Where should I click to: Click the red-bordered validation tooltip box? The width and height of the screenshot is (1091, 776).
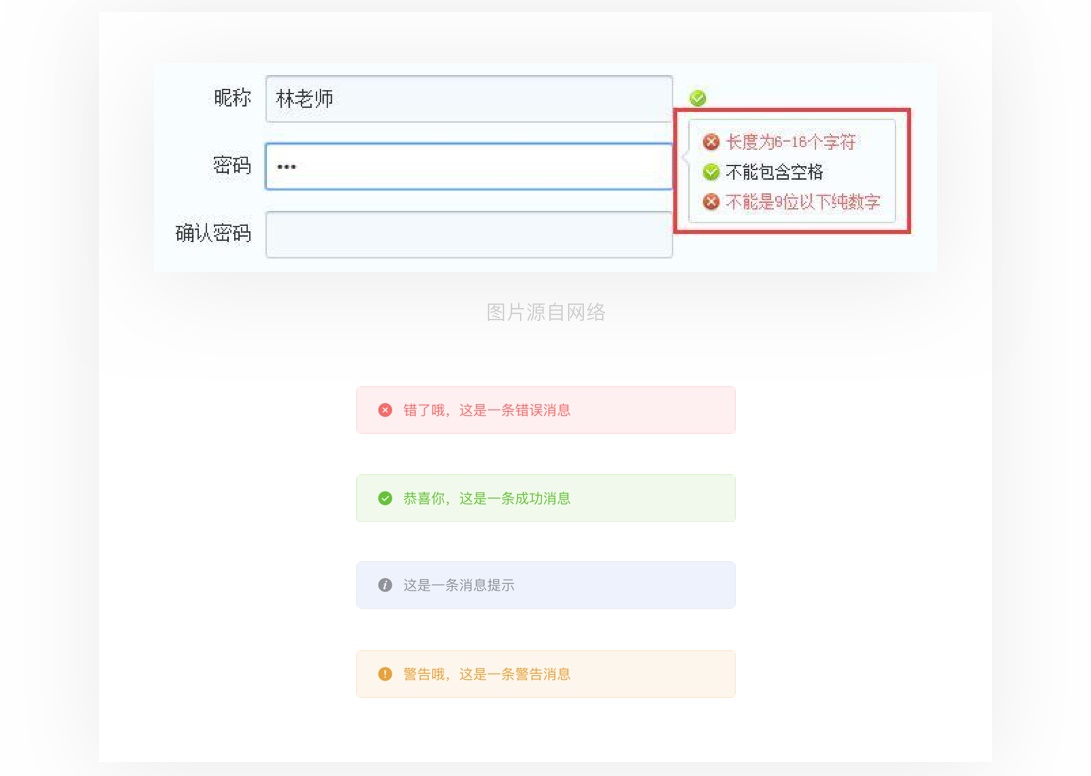point(792,172)
